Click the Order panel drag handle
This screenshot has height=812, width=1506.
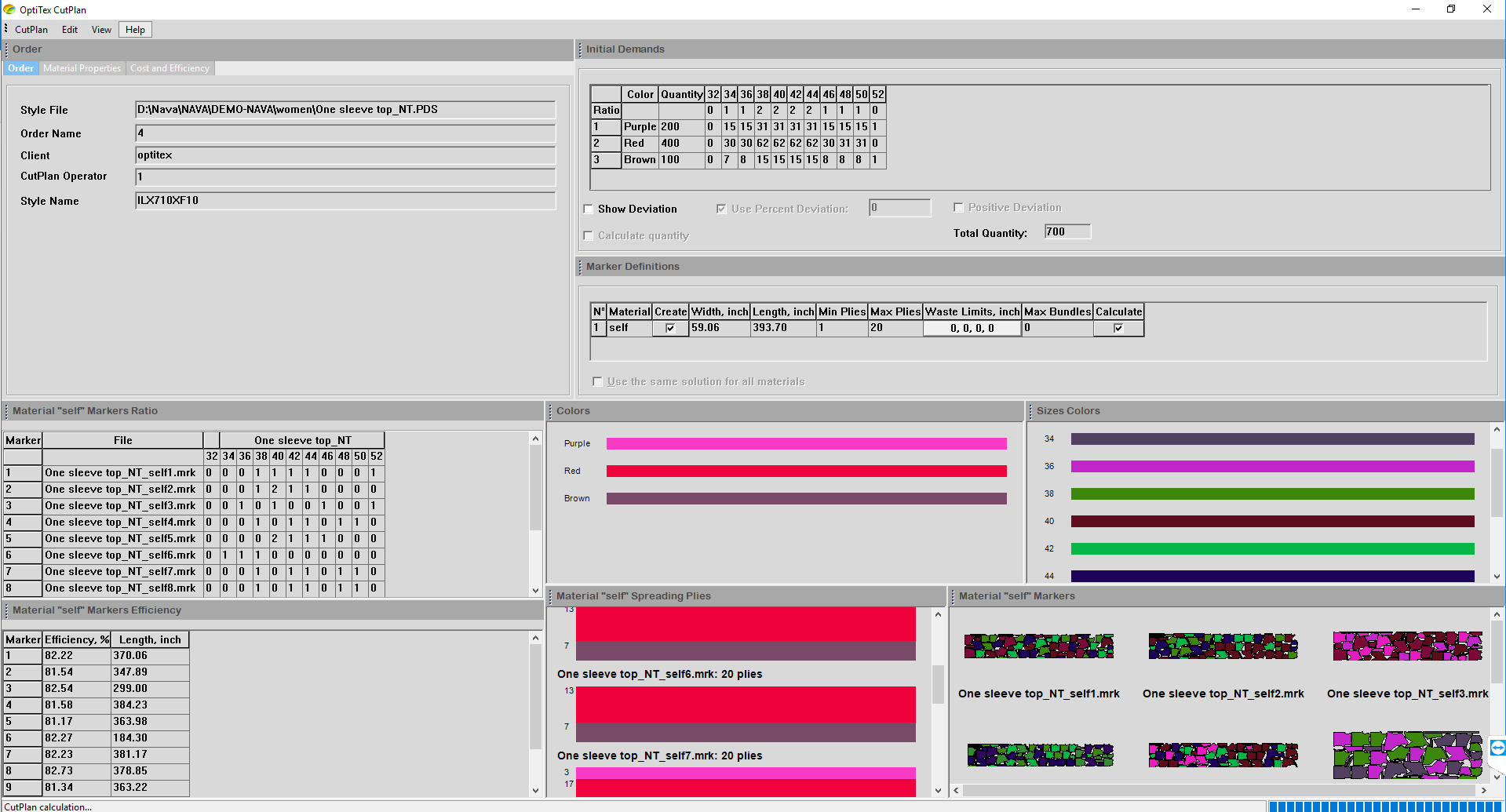(7, 49)
